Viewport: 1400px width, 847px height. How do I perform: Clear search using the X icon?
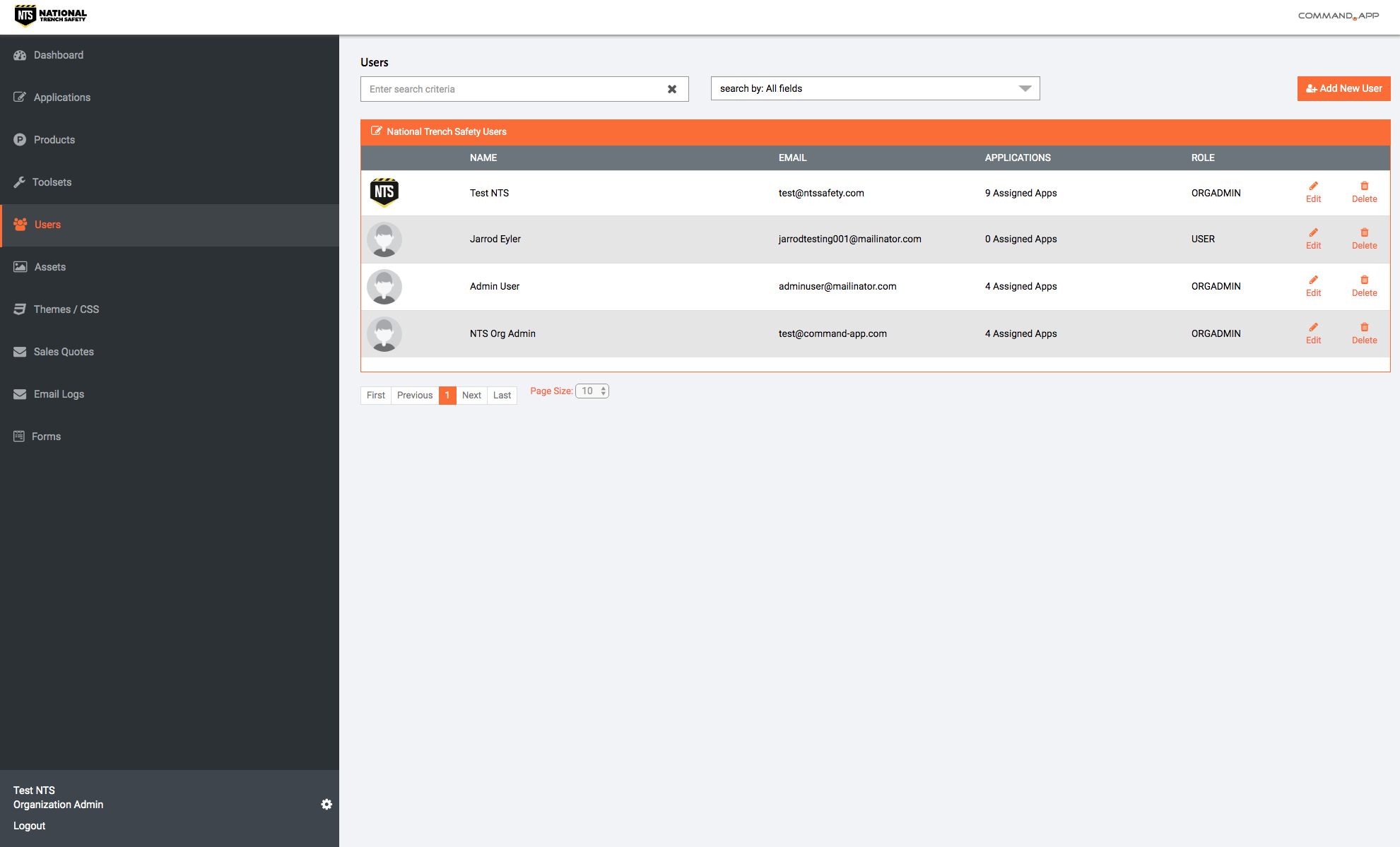point(672,89)
